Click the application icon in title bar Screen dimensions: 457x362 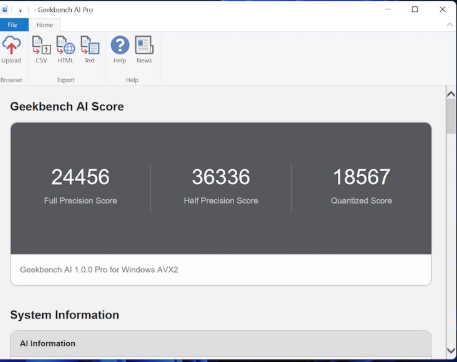tap(5, 10)
